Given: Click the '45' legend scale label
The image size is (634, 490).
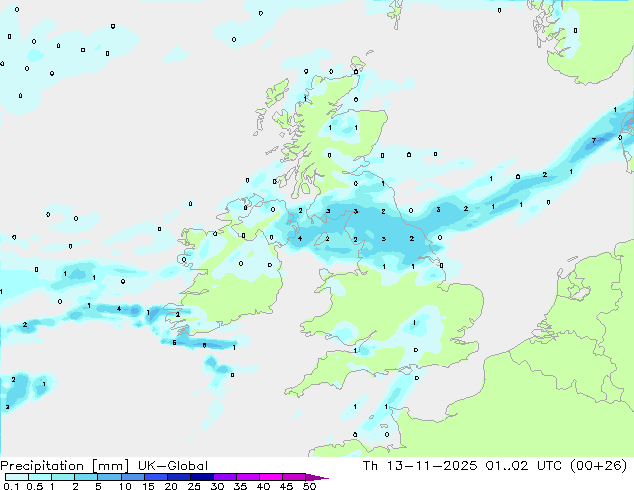Looking at the screenshot, I should click(x=286, y=486).
